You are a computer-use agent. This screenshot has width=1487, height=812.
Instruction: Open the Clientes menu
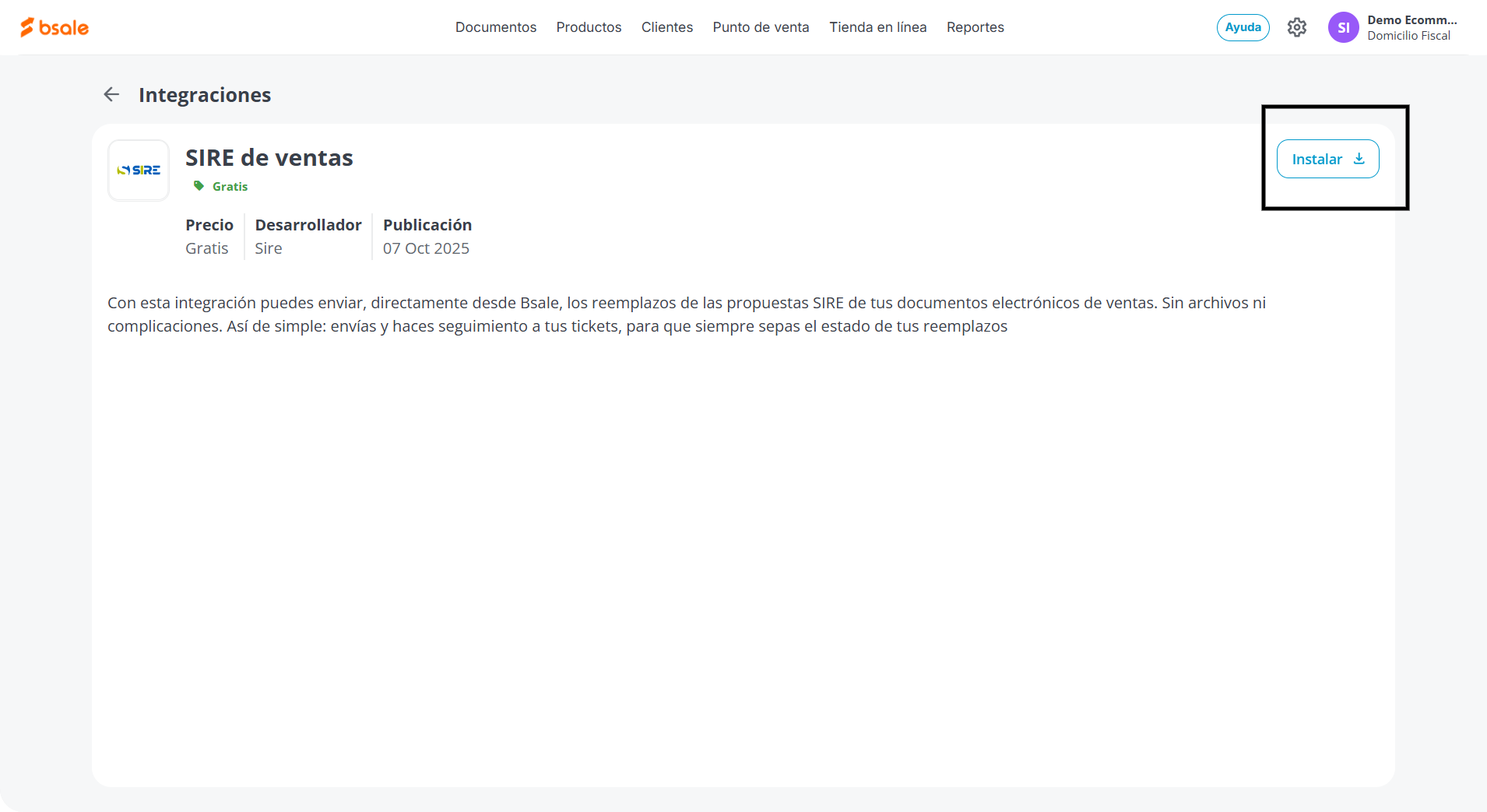(667, 27)
